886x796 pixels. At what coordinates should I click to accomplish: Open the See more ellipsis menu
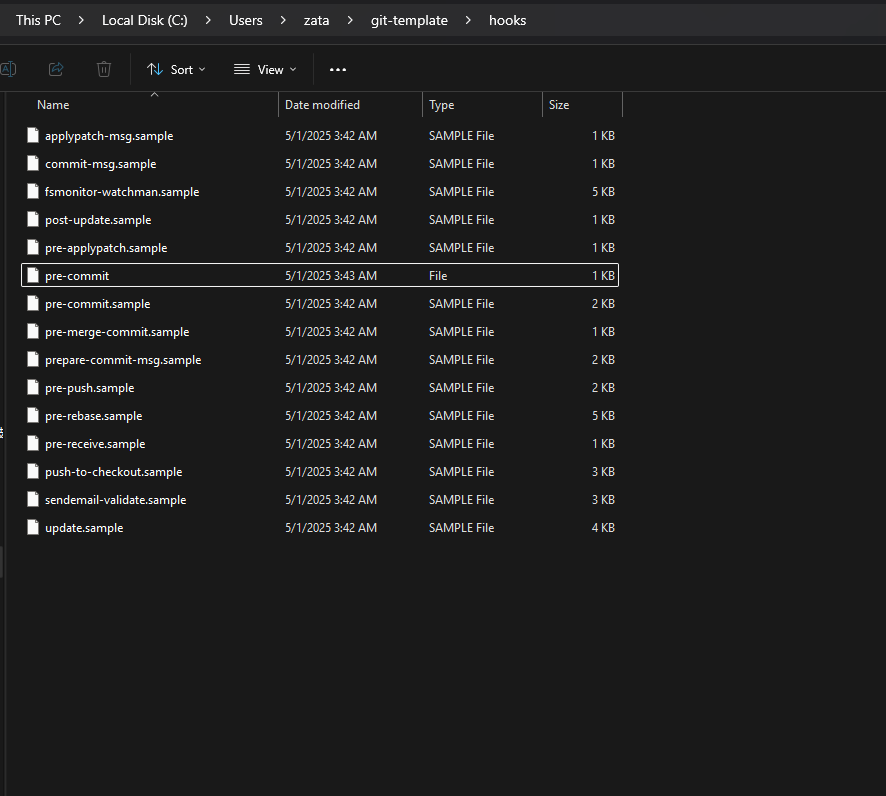click(x=337, y=69)
